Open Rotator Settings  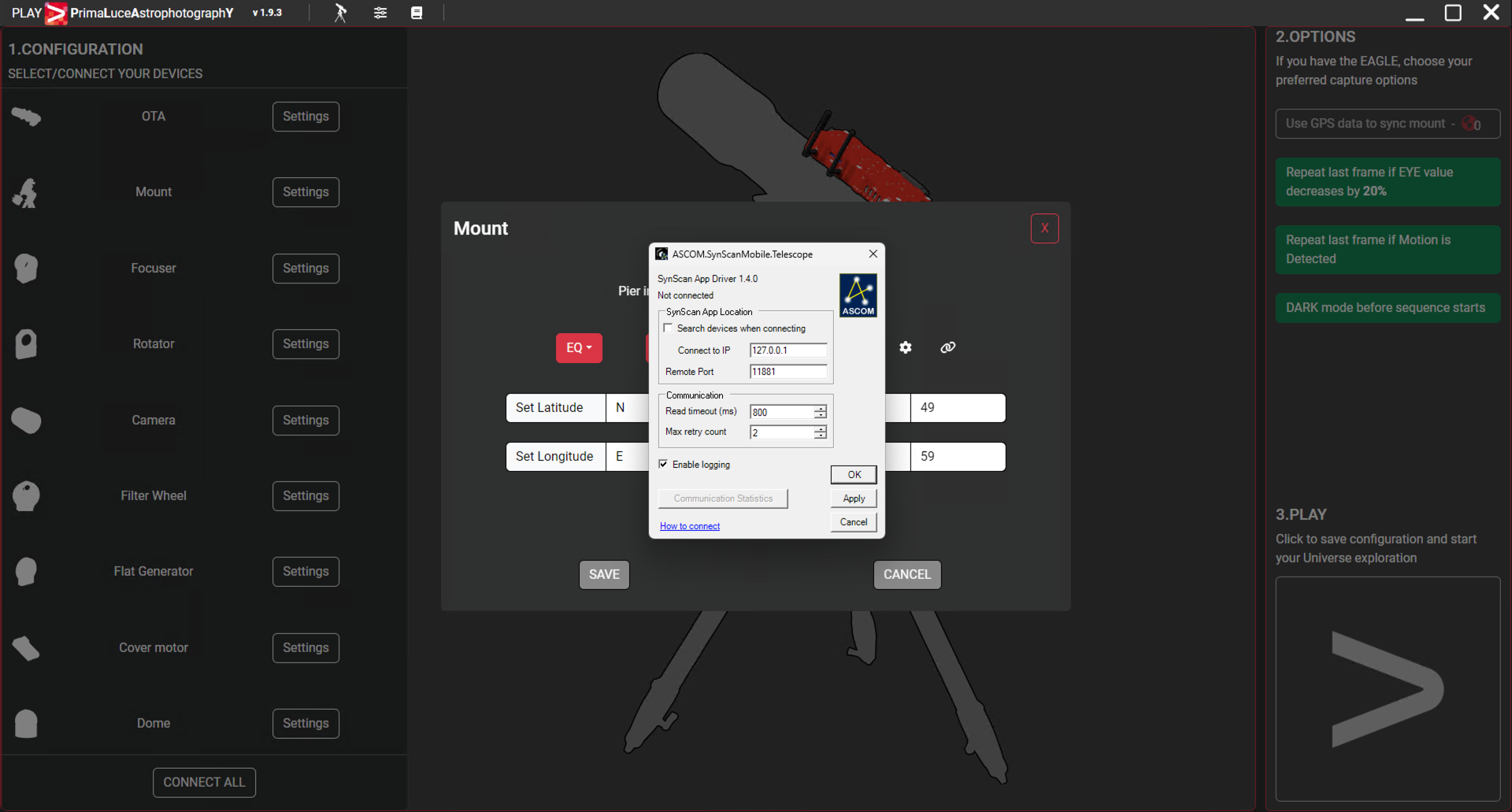(x=306, y=344)
